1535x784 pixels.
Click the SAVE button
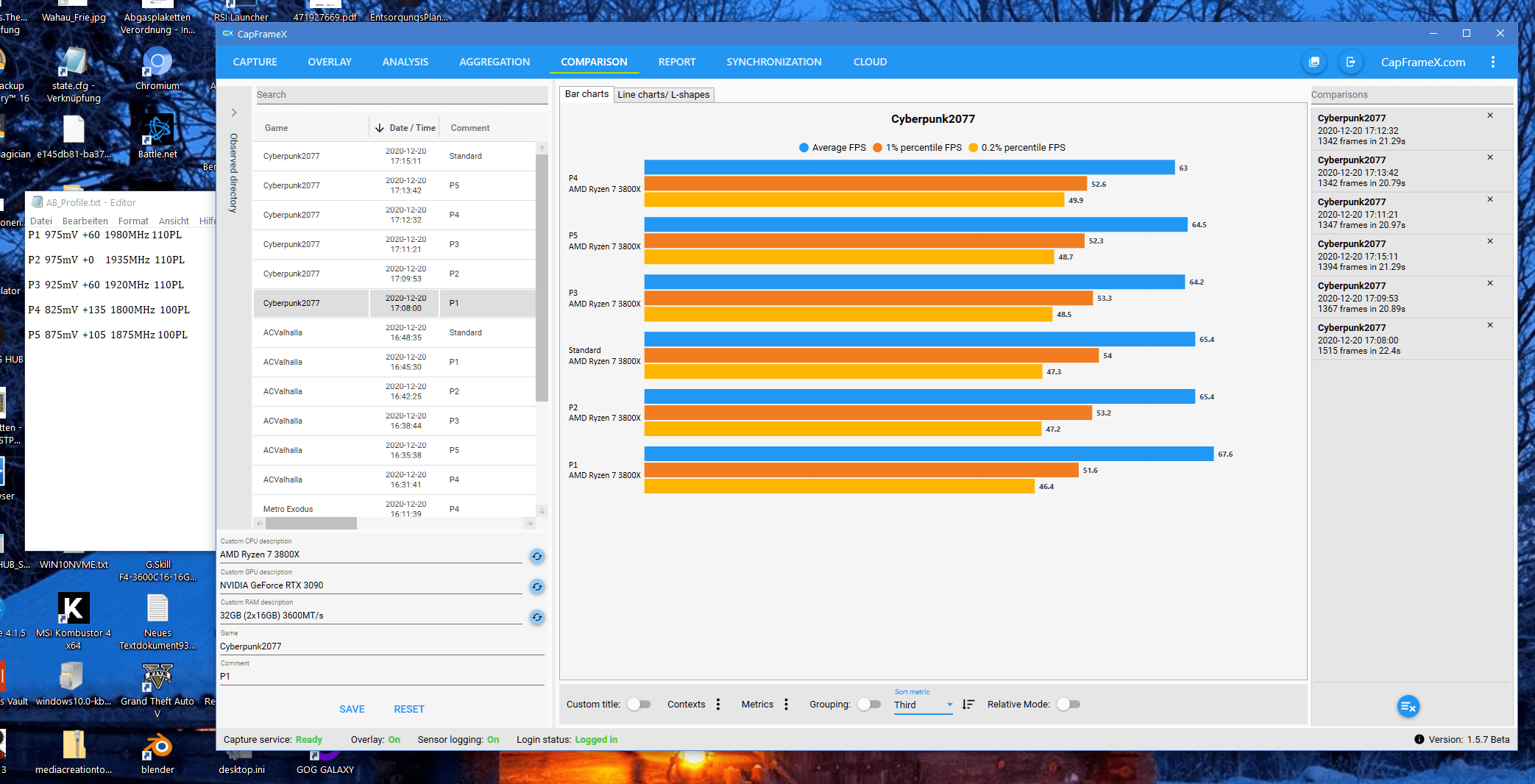[352, 709]
